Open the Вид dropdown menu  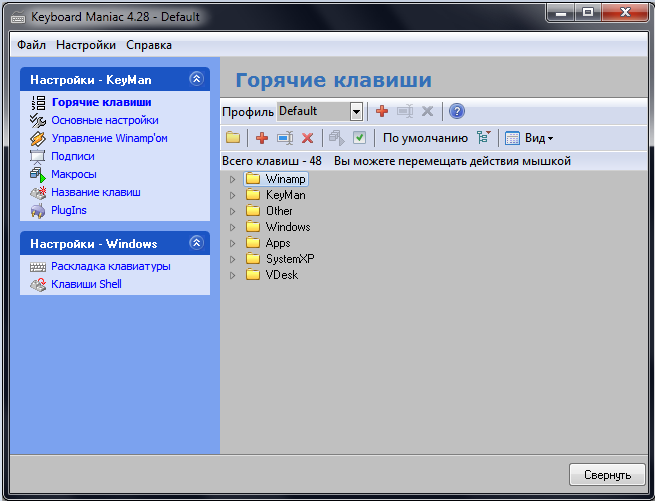pos(539,138)
